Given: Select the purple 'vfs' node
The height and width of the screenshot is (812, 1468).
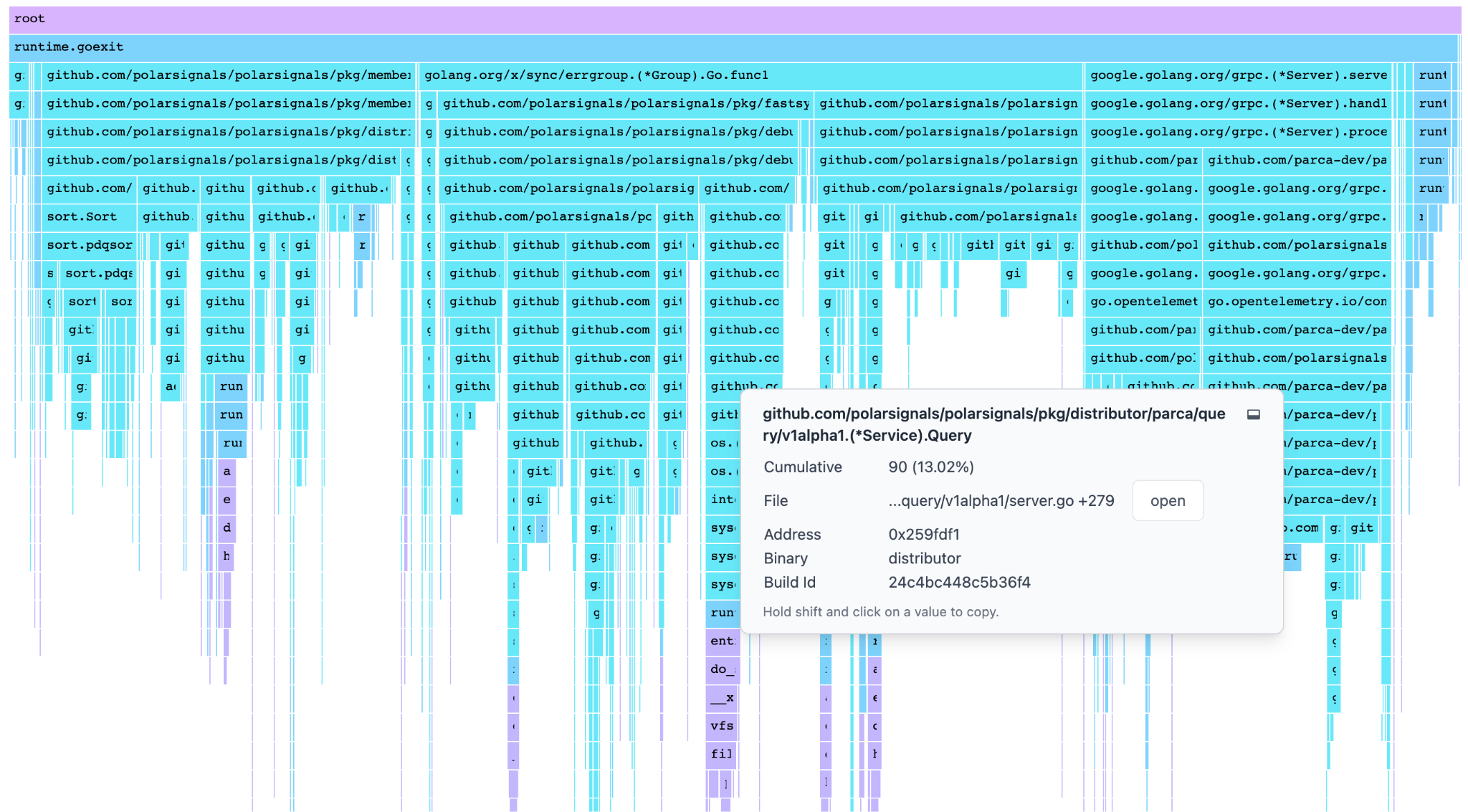Looking at the screenshot, I should [x=722, y=726].
